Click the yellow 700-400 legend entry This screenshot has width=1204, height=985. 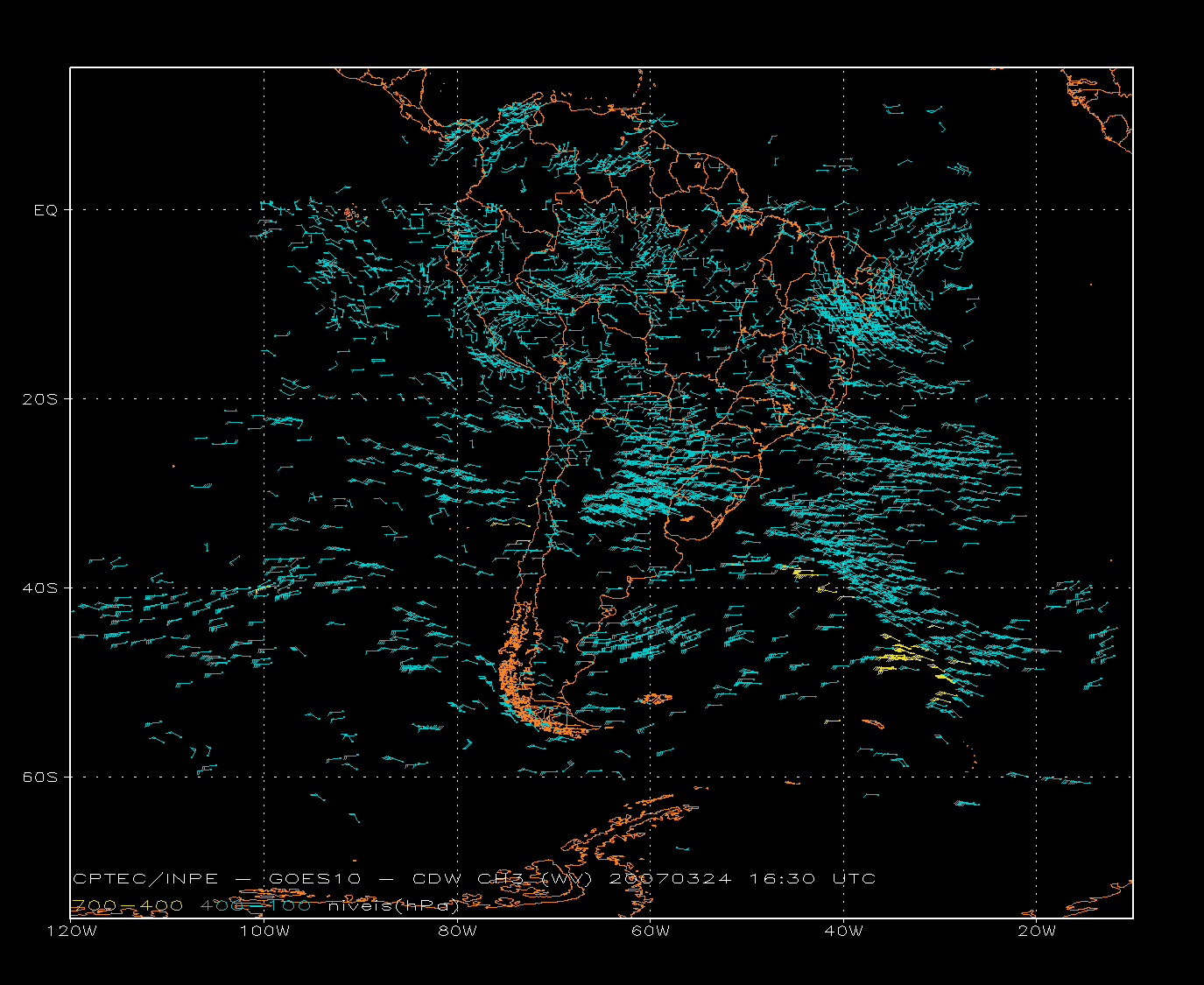128,905
